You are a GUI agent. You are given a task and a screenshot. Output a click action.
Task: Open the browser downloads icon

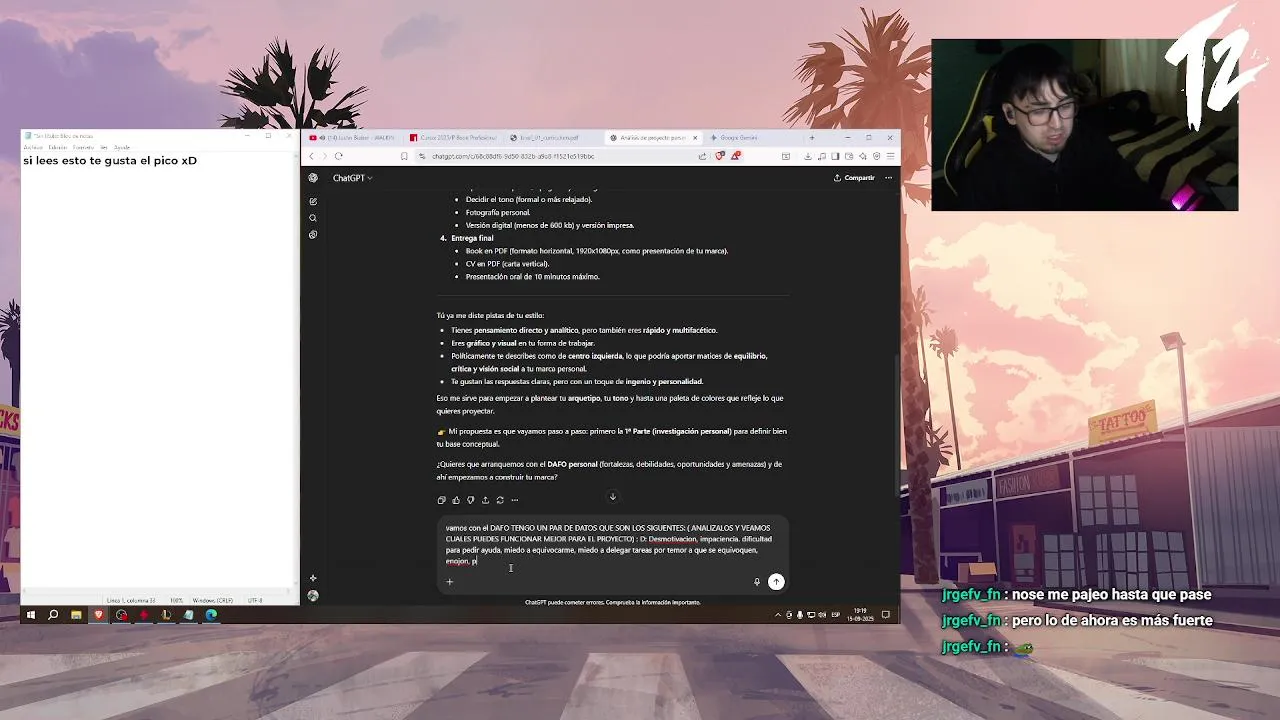808,156
